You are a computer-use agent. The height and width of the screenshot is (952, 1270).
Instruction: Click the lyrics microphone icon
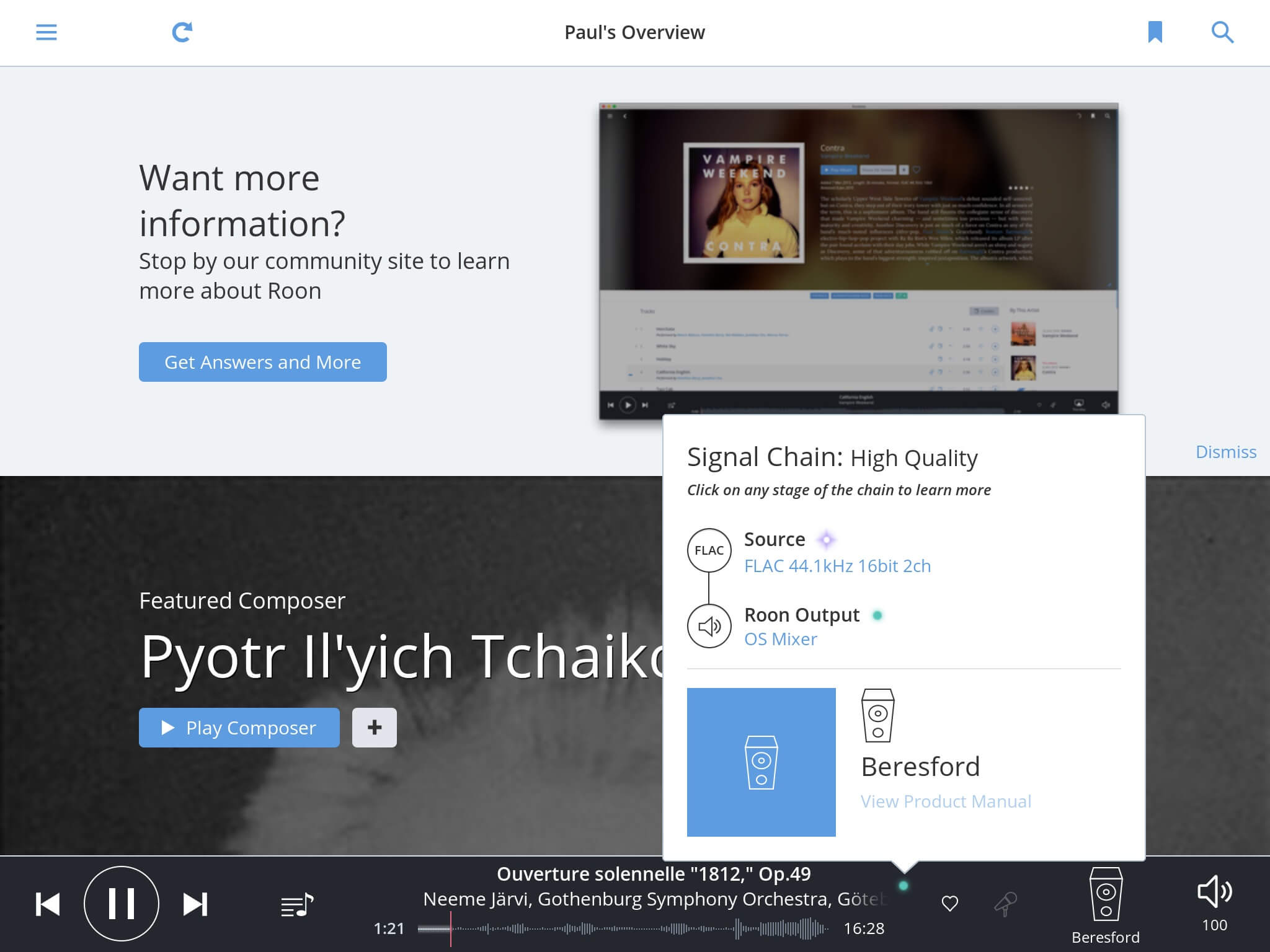1006,904
